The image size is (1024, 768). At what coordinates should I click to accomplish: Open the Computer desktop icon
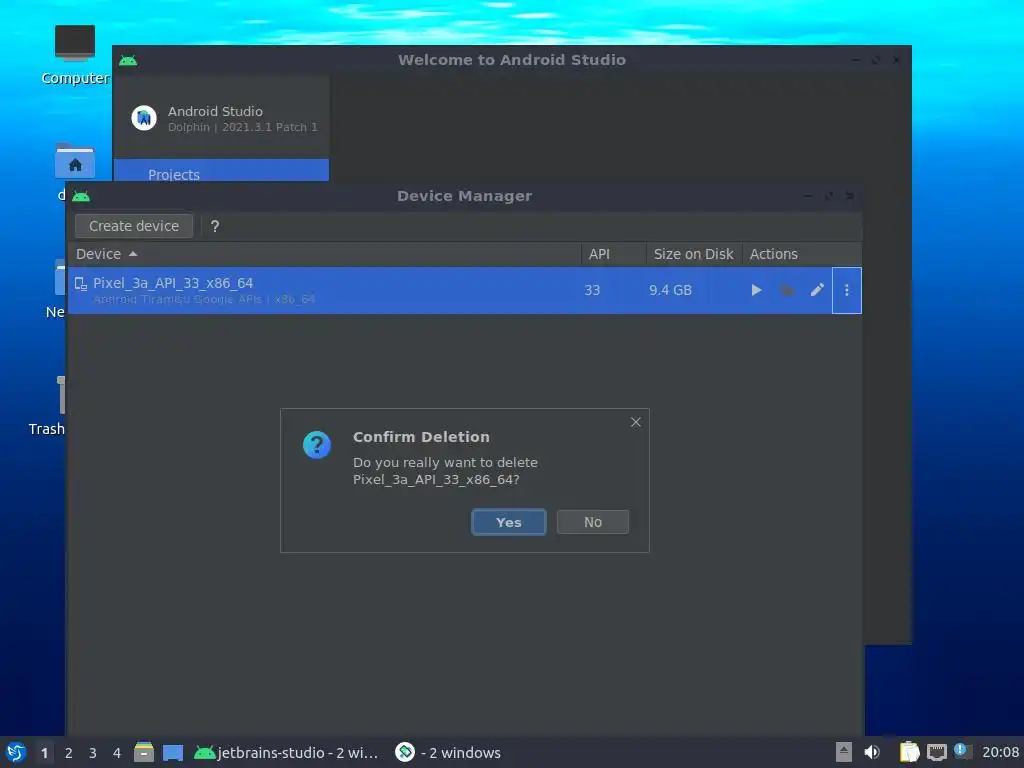pos(74,56)
